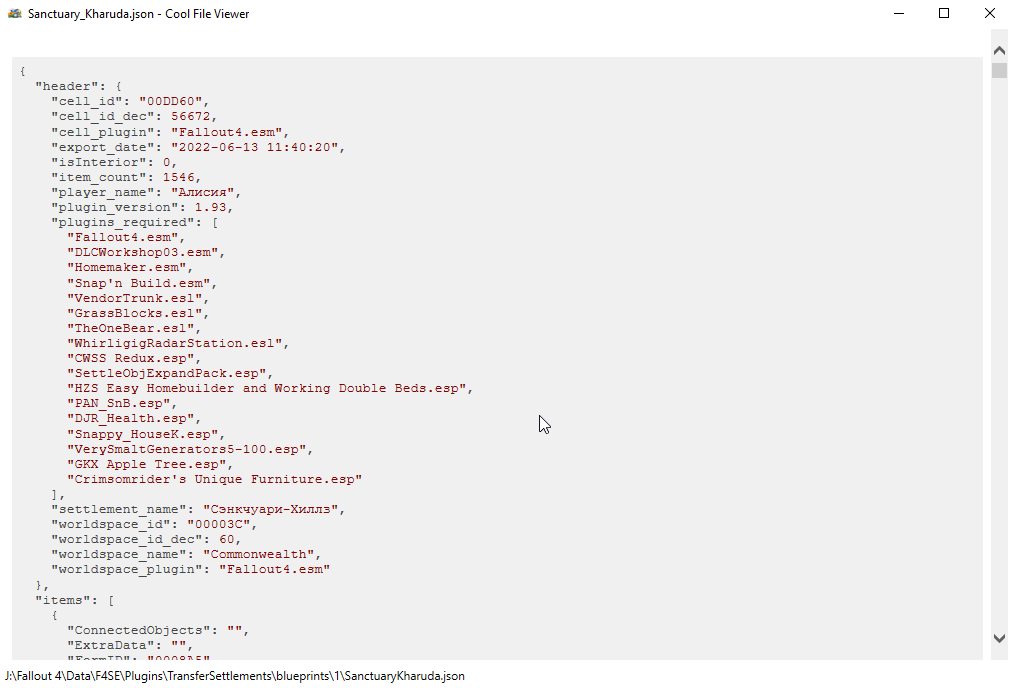Click the scroll down arrow
The height and width of the screenshot is (688, 1012).
[999, 638]
